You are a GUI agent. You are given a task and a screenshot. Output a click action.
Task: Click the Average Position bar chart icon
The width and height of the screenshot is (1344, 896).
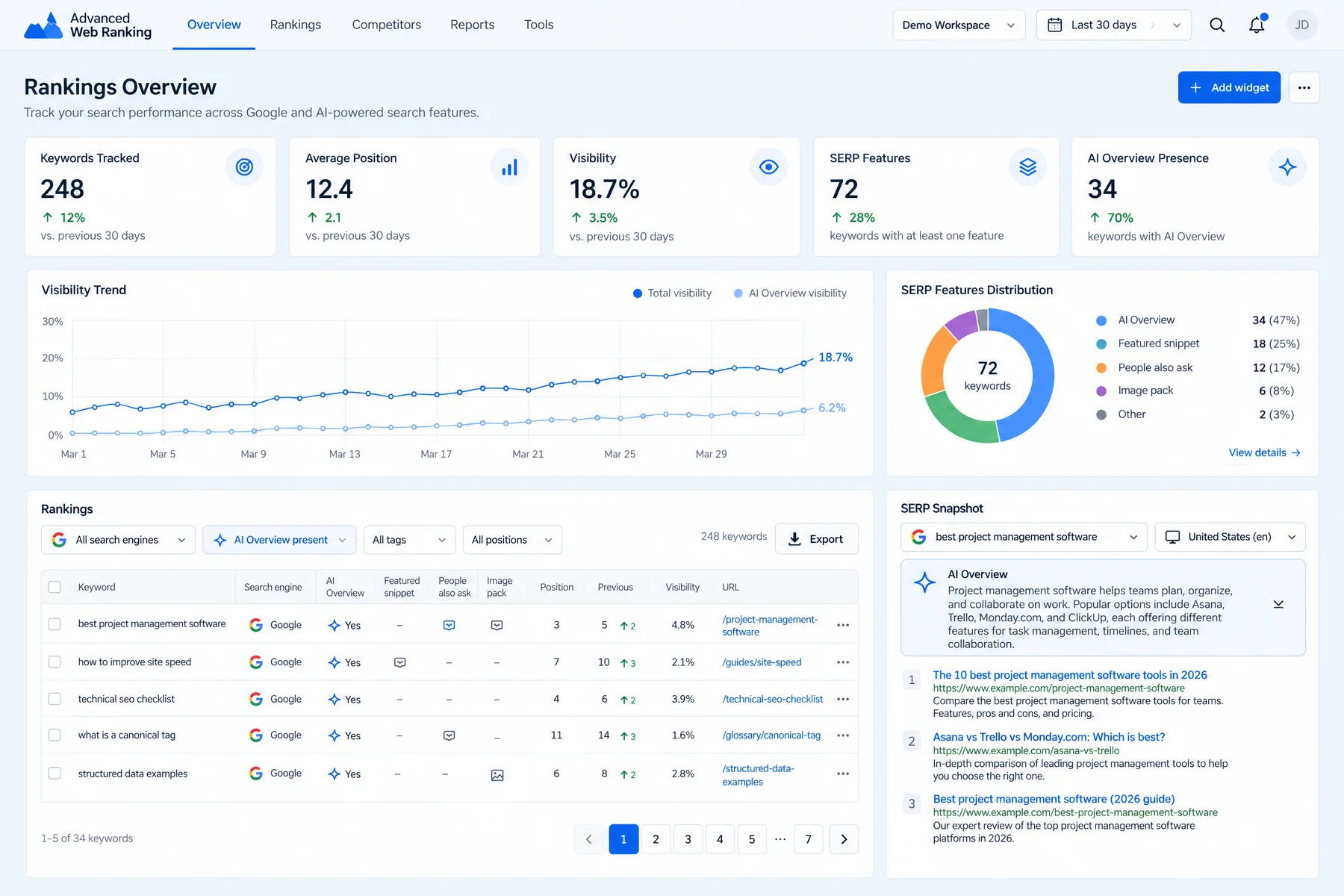pyautogui.click(x=509, y=167)
